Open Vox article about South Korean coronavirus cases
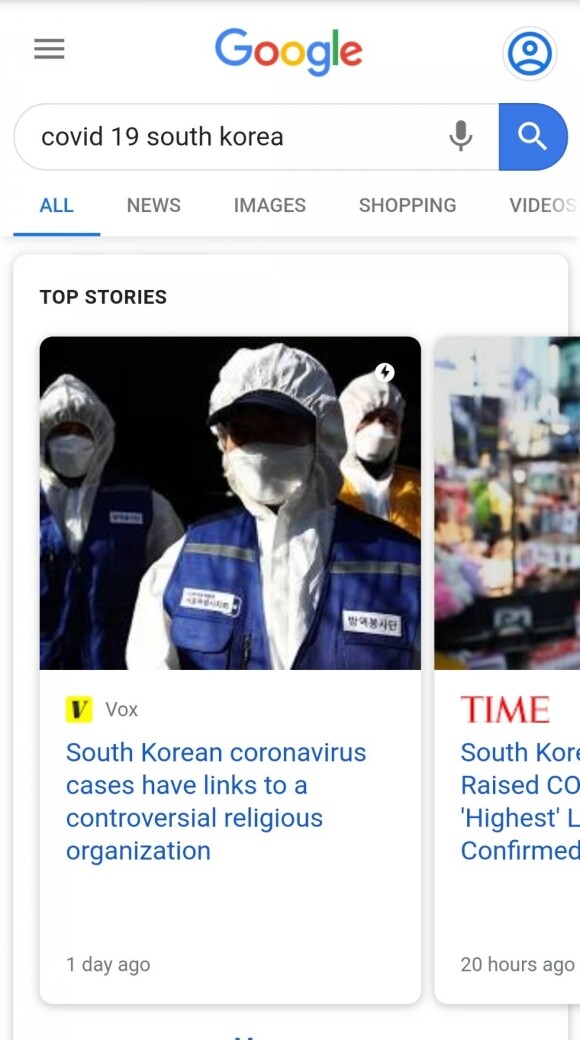Image resolution: width=580 pixels, height=1040 pixels. tap(216, 801)
